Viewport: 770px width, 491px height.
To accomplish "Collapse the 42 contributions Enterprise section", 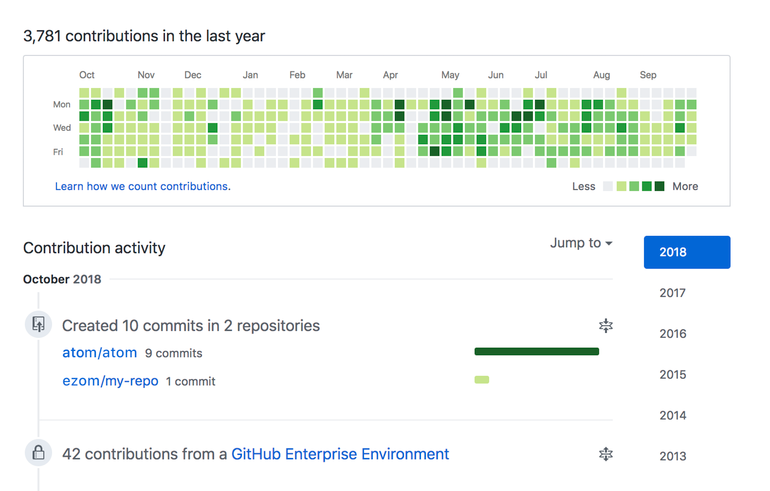I will pos(605,454).
